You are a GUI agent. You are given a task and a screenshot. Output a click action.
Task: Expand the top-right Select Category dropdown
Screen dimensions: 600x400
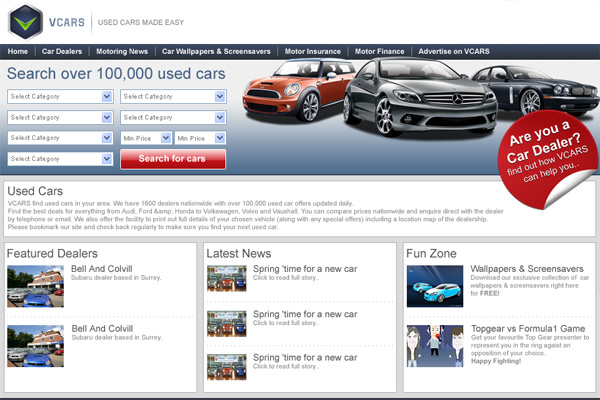[x=173, y=96]
